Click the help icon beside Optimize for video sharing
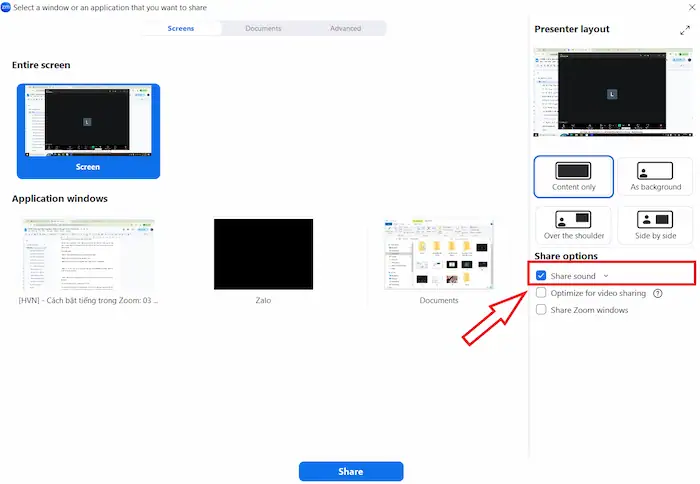The height and width of the screenshot is (484, 700). point(657,293)
